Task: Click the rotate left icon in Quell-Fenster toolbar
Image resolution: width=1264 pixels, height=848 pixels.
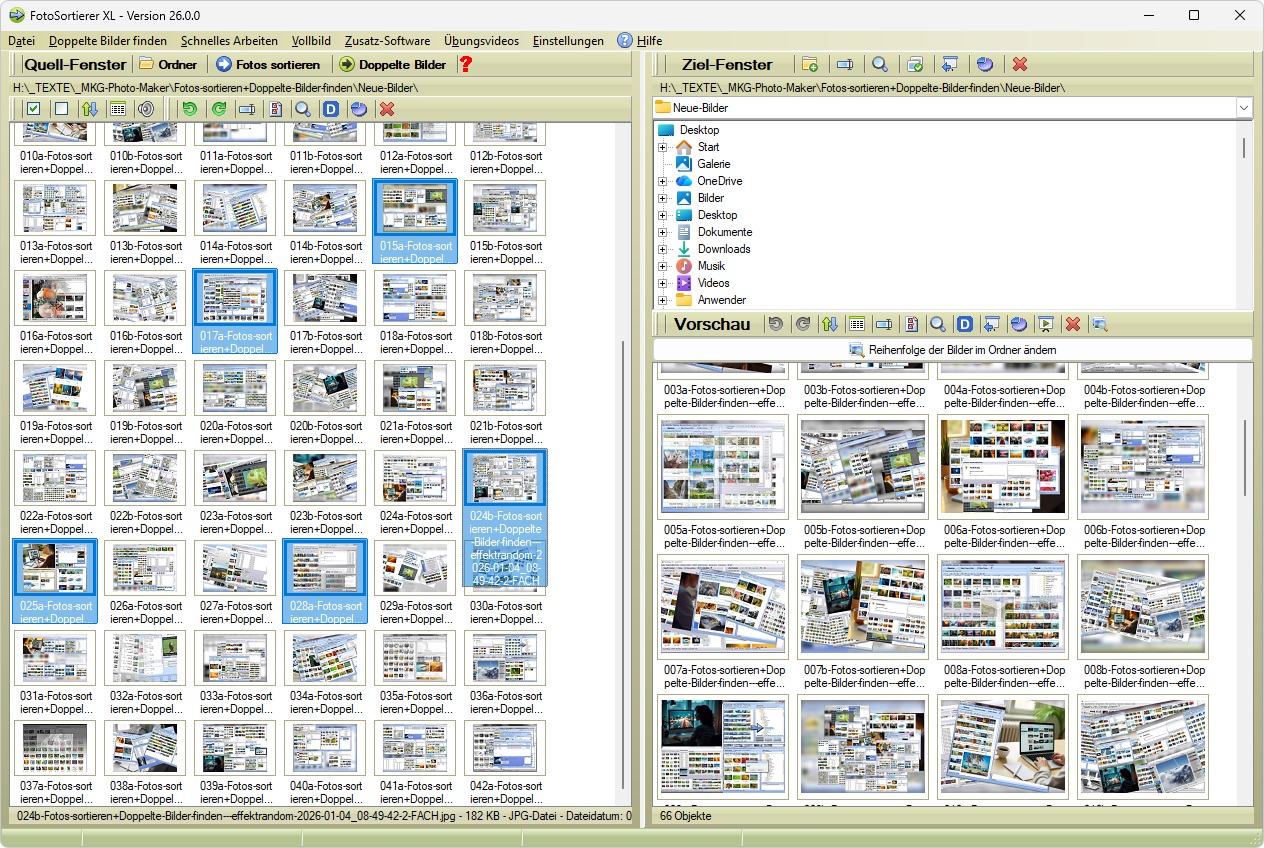Action: click(x=189, y=109)
